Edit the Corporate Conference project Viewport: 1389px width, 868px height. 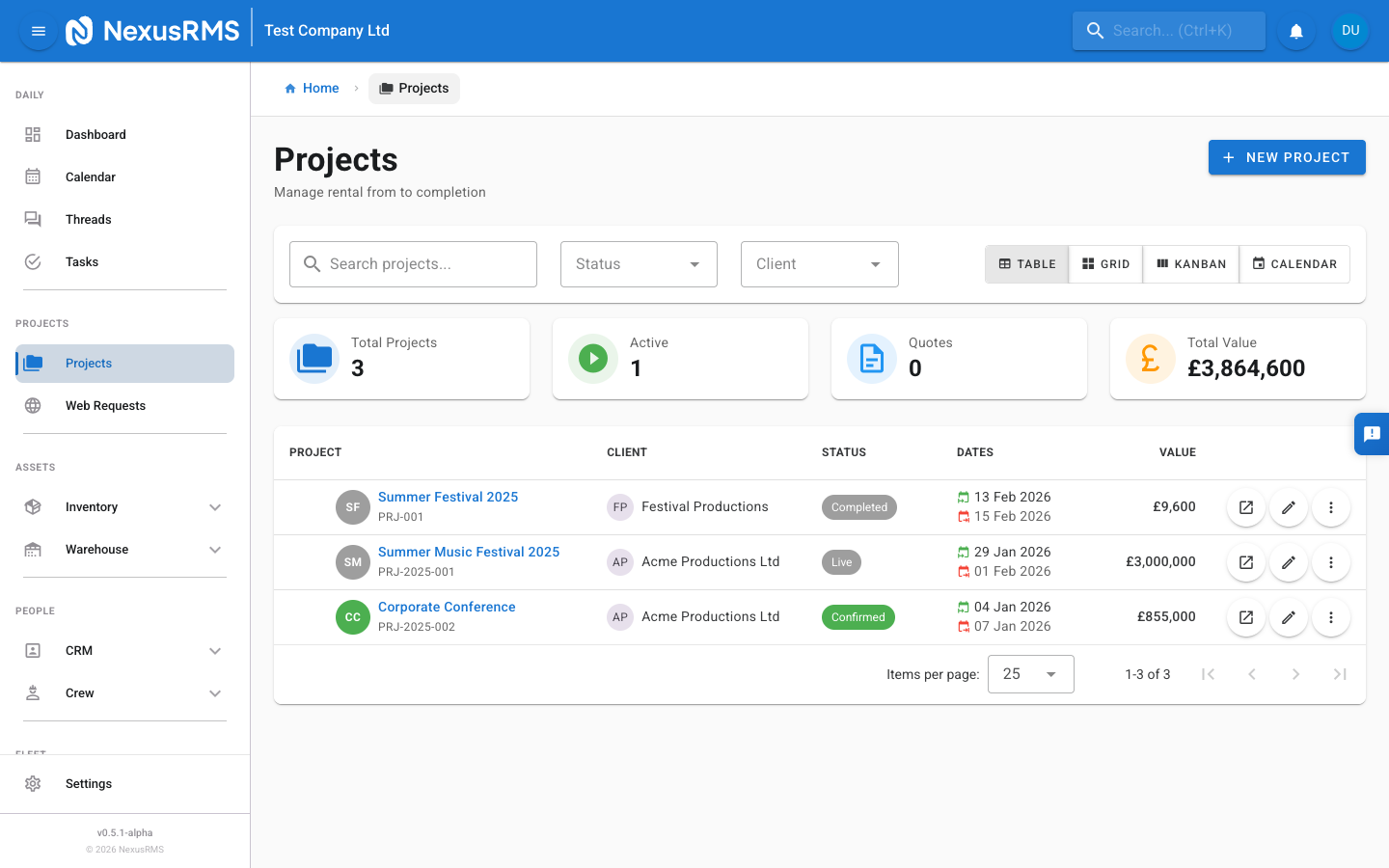(x=1289, y=617)
